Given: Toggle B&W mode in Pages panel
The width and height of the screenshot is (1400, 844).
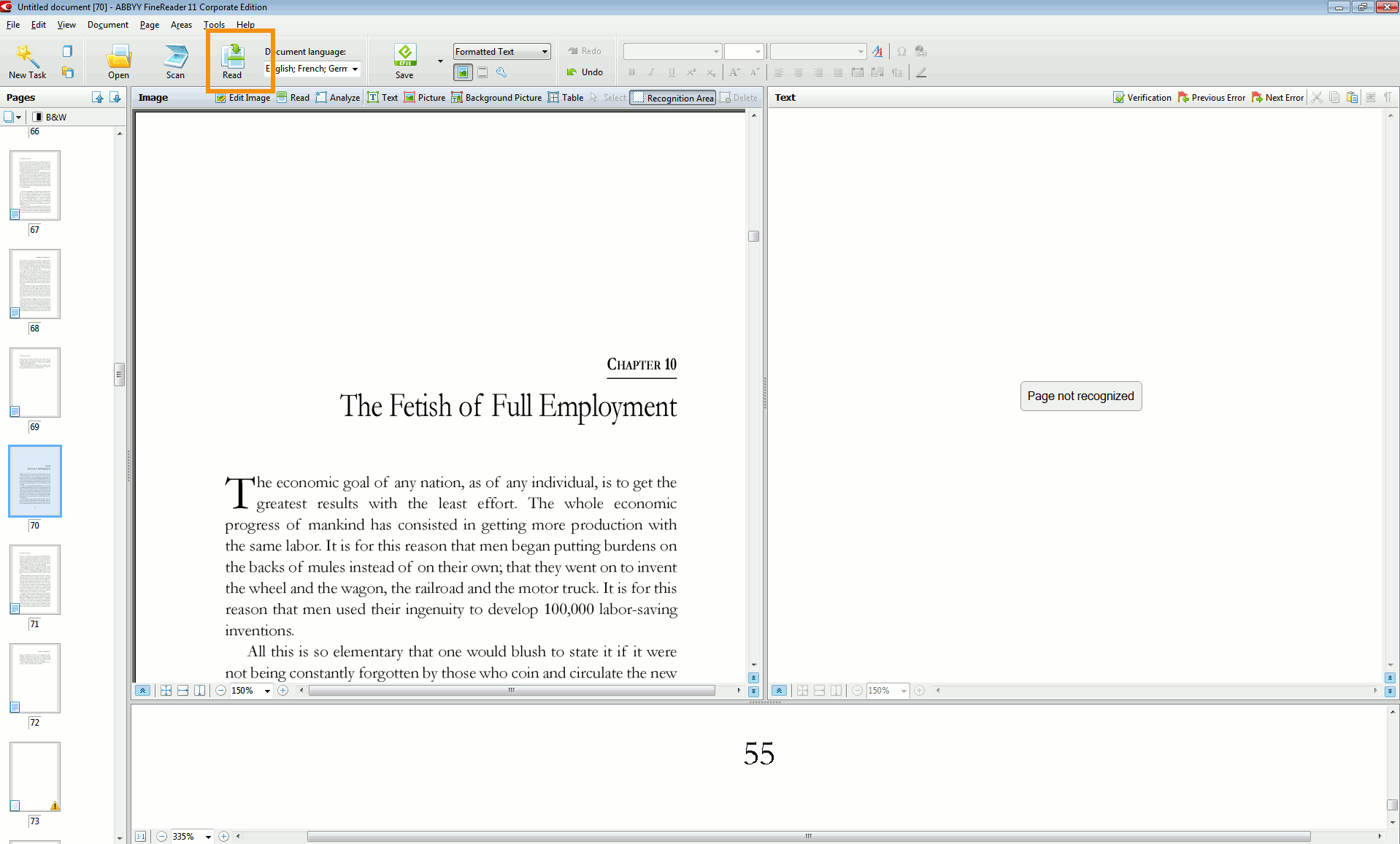Looking at the screenshot, I should 50,117.
